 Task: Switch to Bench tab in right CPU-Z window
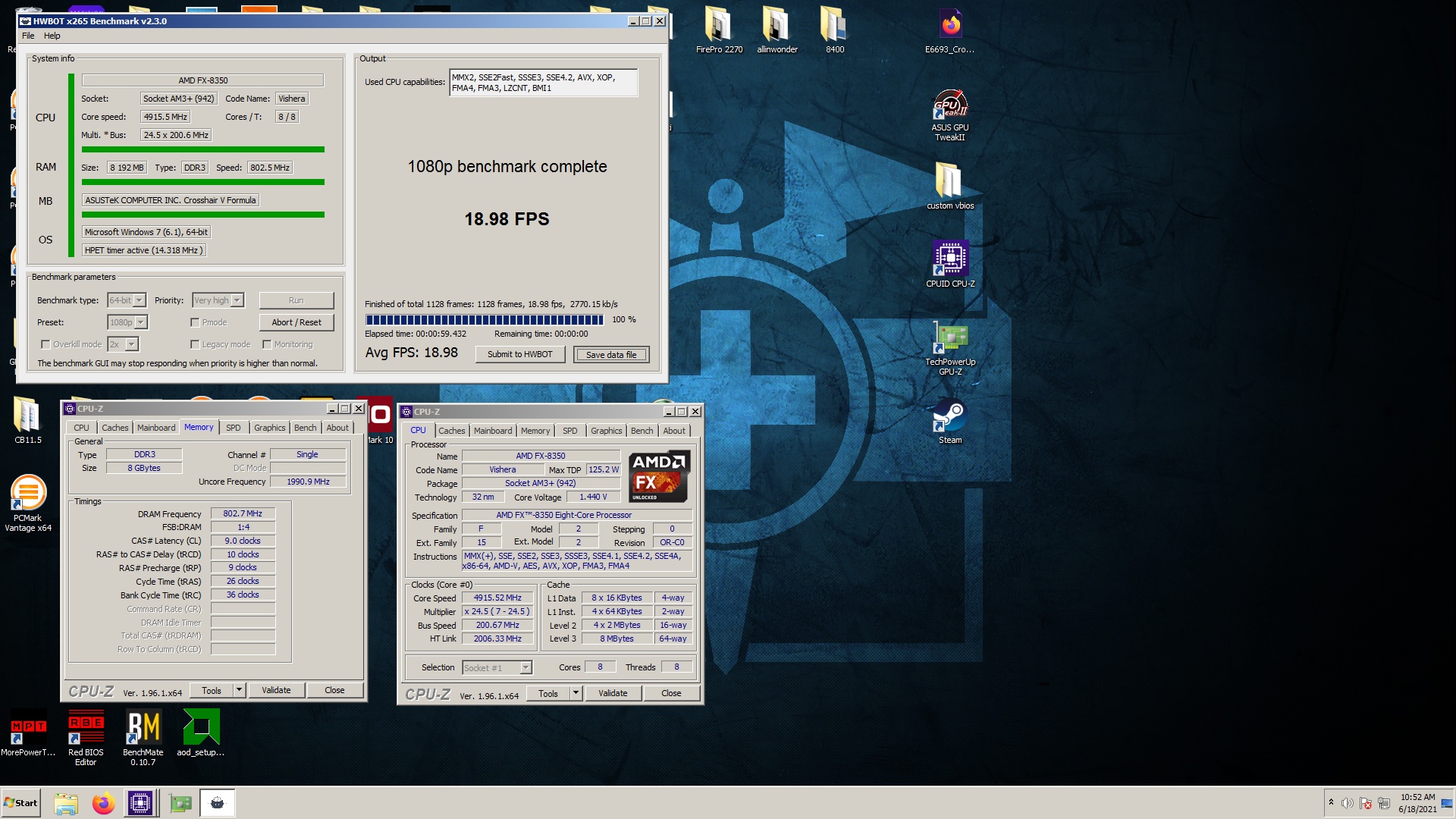642,431
